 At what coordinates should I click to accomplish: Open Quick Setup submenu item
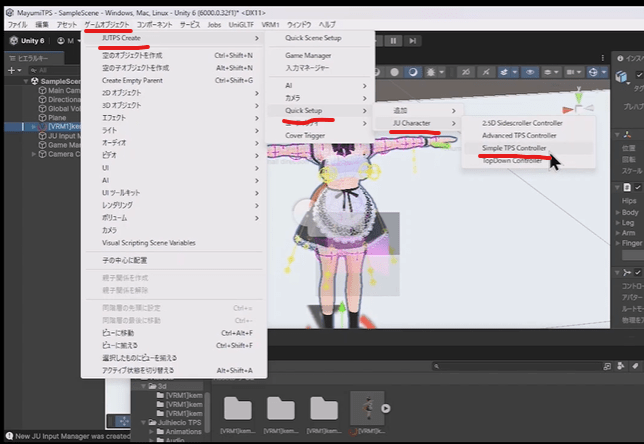click(x=318, y=110)
